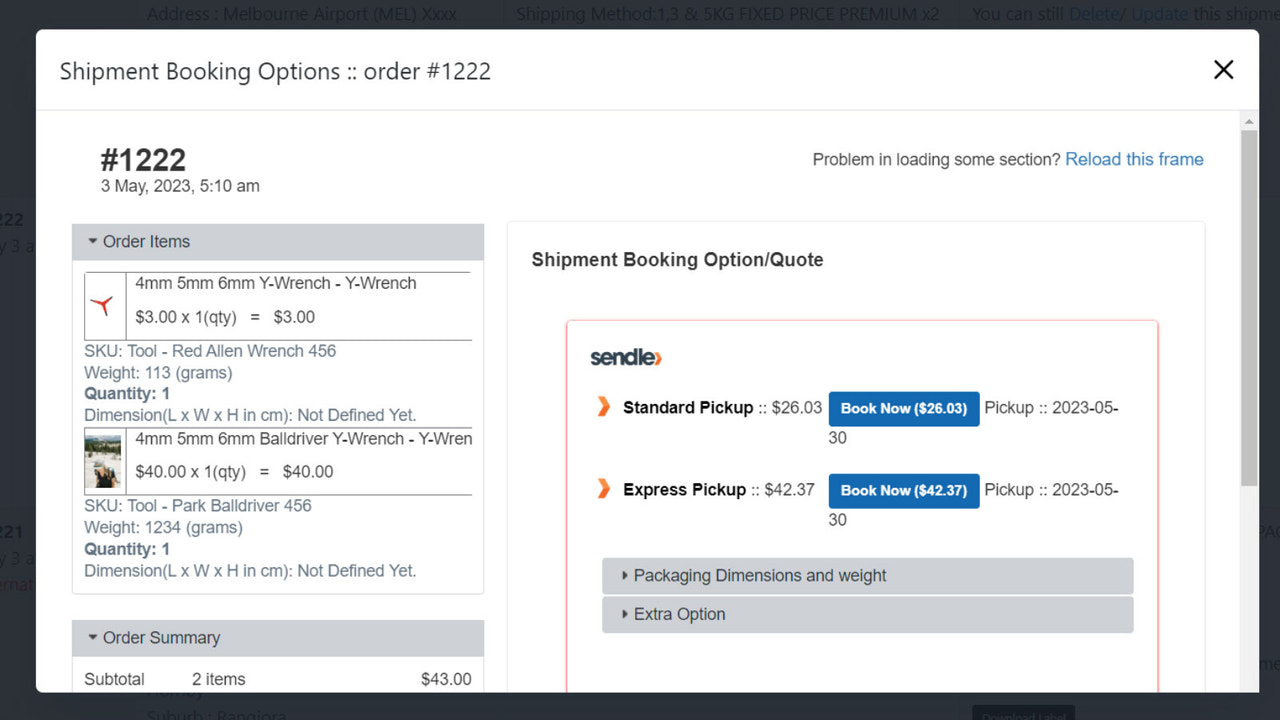Book Now for Express Pickup ($42.37)
The height and width of the screenshot is (720, 1280).
click(903, 490)
